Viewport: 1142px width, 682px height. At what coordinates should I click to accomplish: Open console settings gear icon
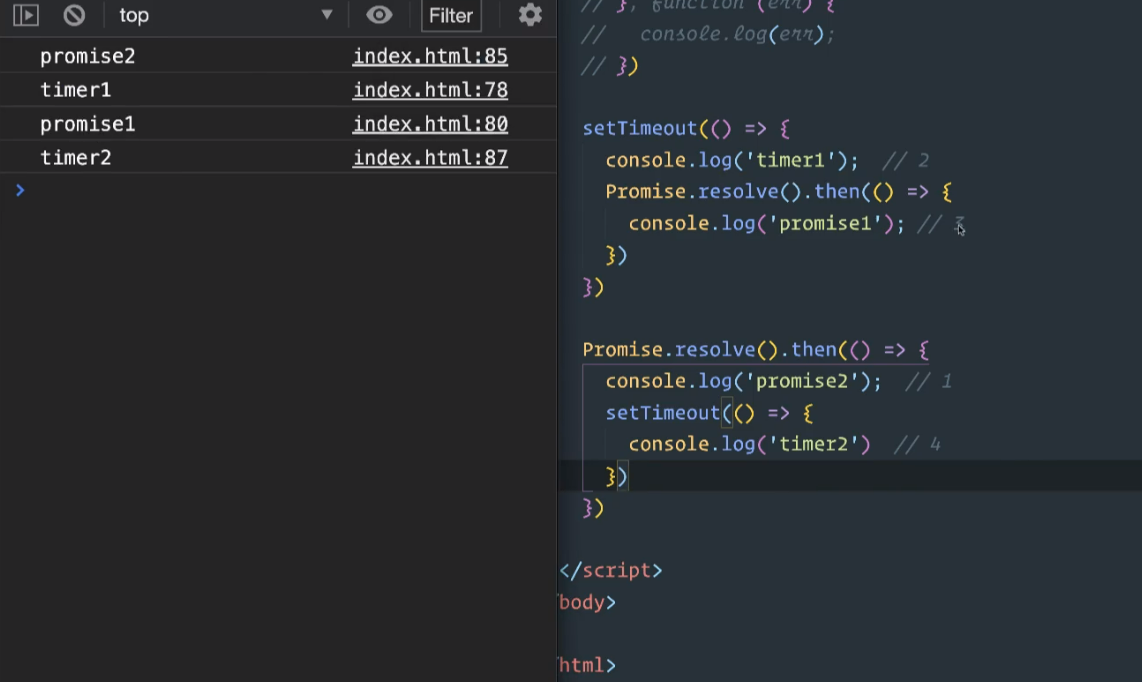pyautogui.click(x=529, y=15)
